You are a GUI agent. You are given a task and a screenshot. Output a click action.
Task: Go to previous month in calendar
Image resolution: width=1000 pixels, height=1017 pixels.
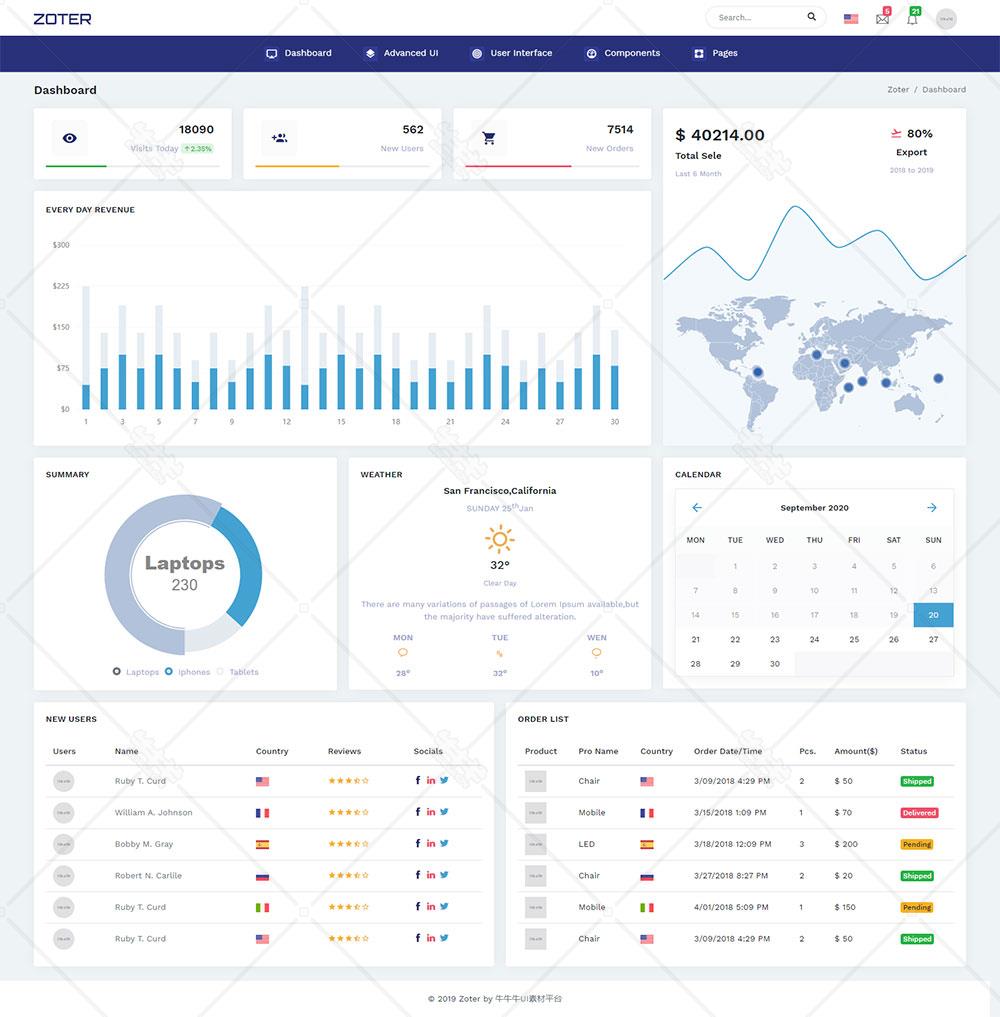pyautogui.click(x=697, y=508)
